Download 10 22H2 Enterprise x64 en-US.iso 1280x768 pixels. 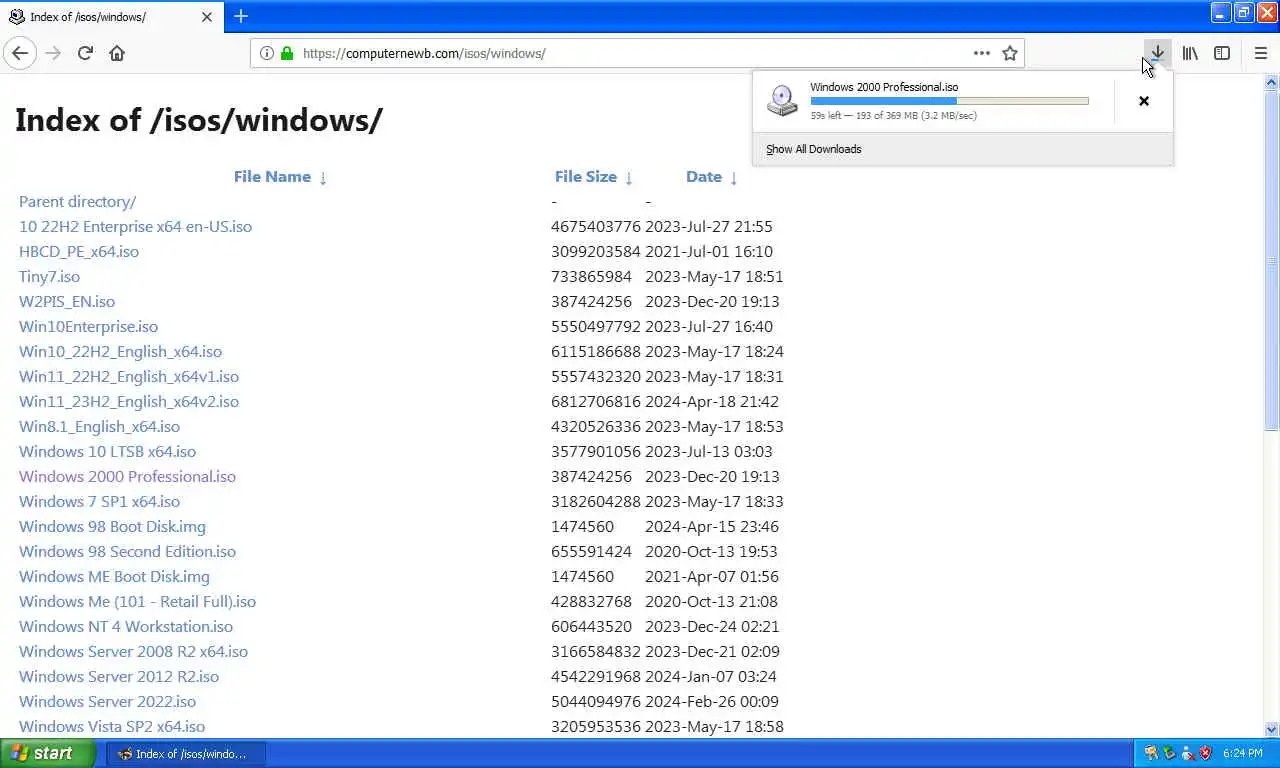pyautogui.click(x=135, y=226)
